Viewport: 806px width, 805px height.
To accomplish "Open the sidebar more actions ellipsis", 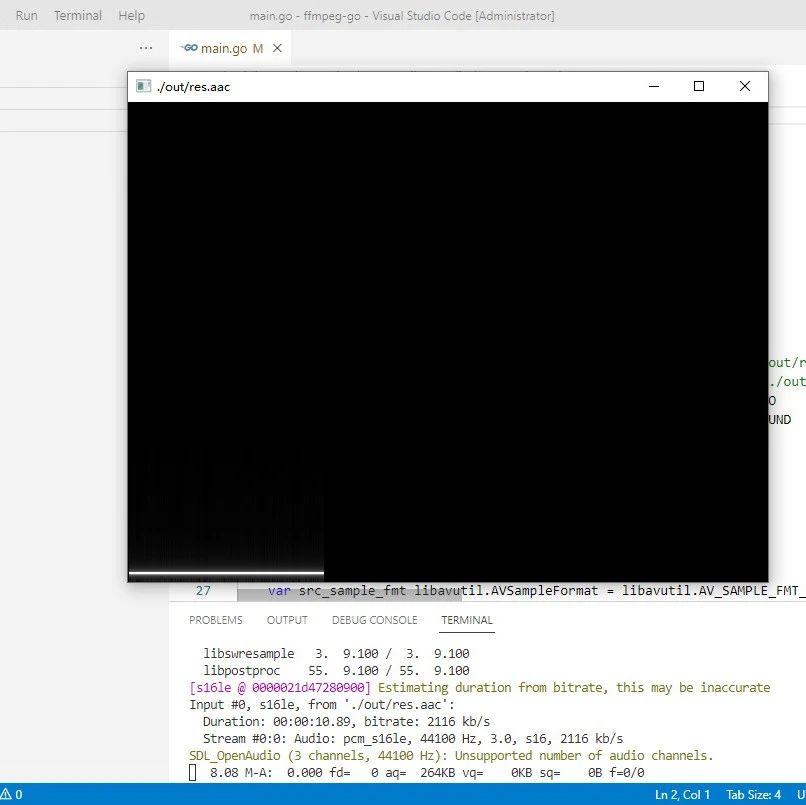I will click(x=146, y=48).
